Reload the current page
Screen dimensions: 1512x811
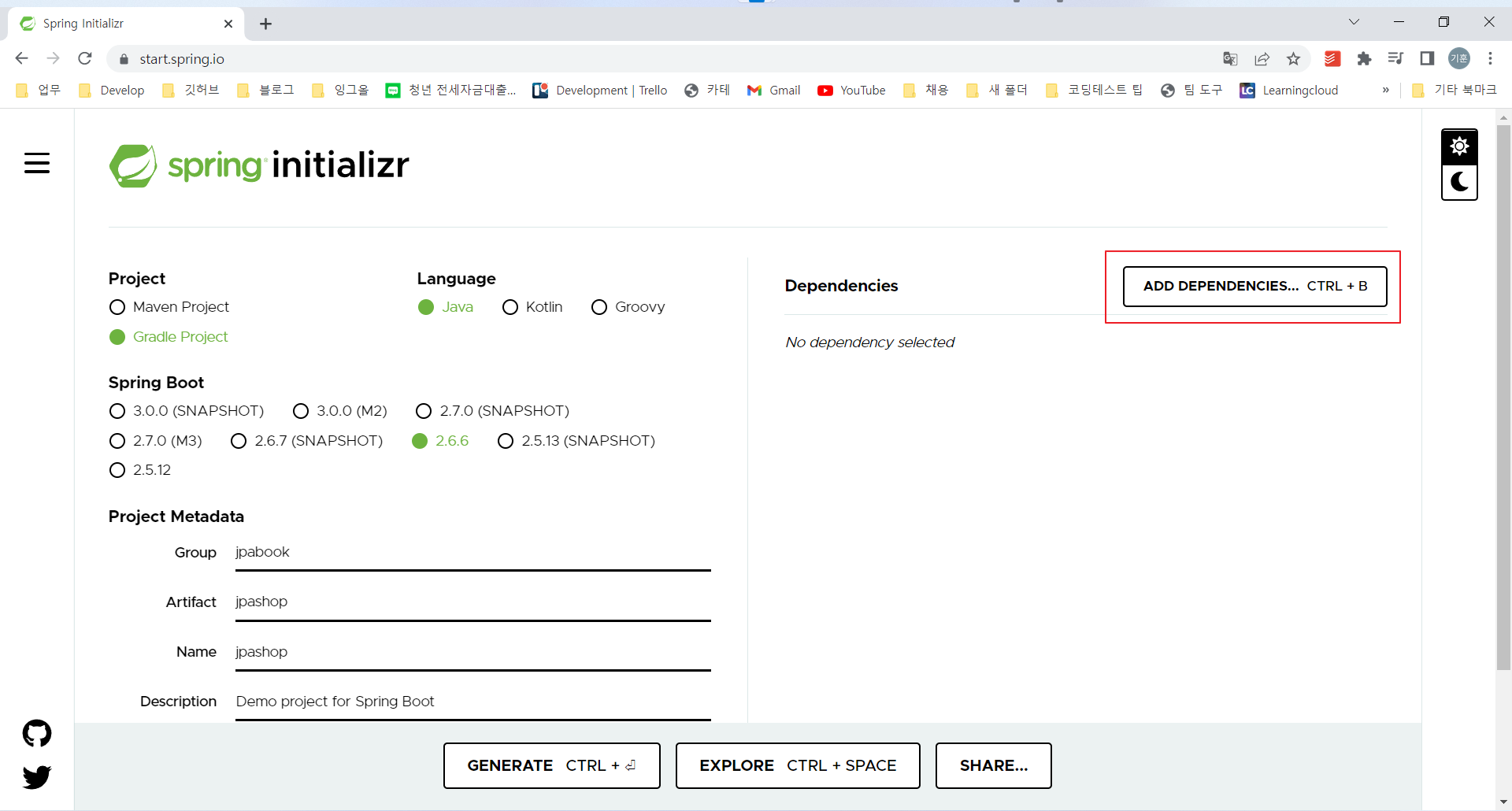click(85, 58)
